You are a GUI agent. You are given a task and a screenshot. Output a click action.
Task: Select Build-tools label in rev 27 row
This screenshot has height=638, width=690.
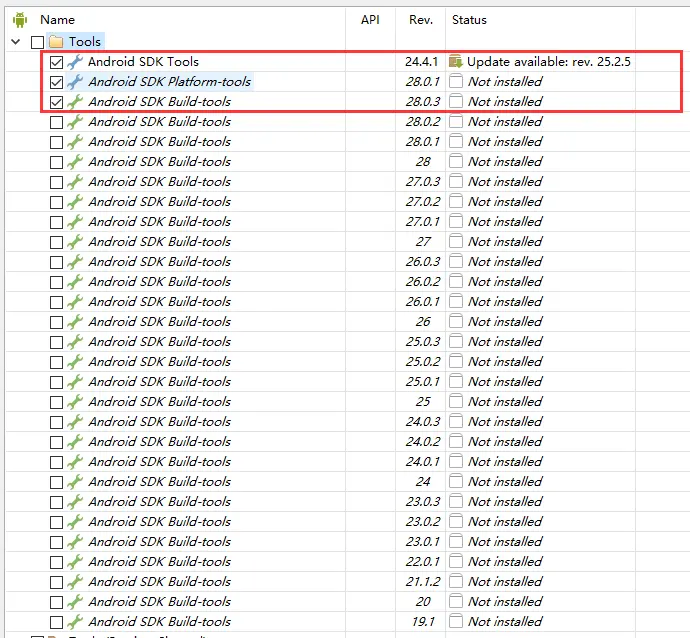tap(160, 242)
